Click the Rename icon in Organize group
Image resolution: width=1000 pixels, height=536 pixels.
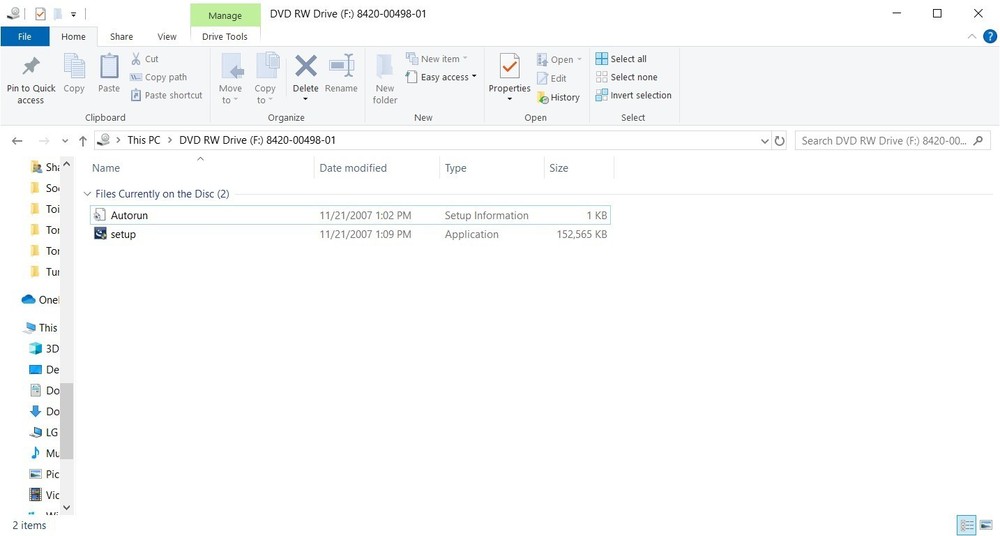click(x=341, y=69)
